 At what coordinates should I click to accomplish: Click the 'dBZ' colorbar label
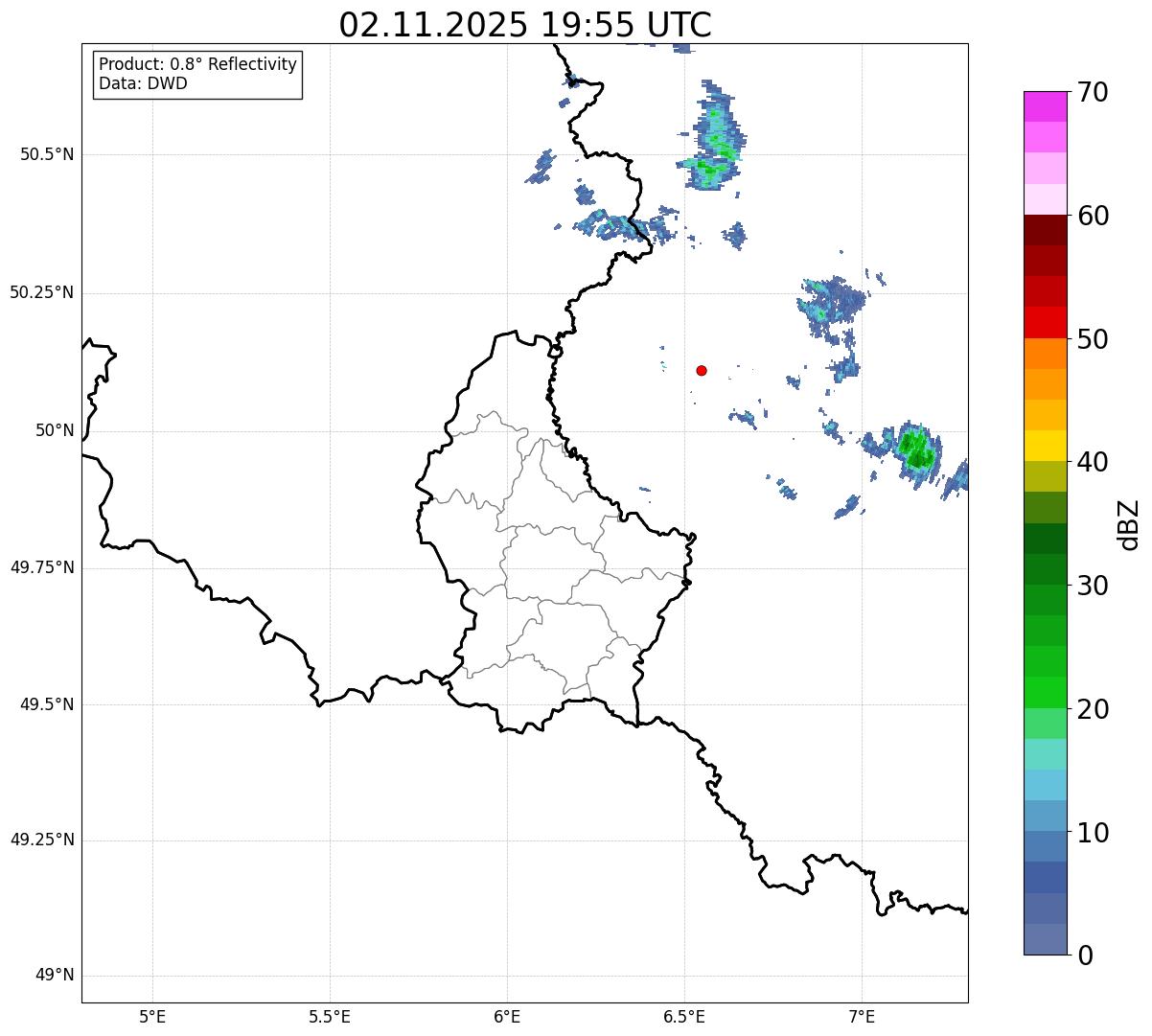coord(1129,523)
